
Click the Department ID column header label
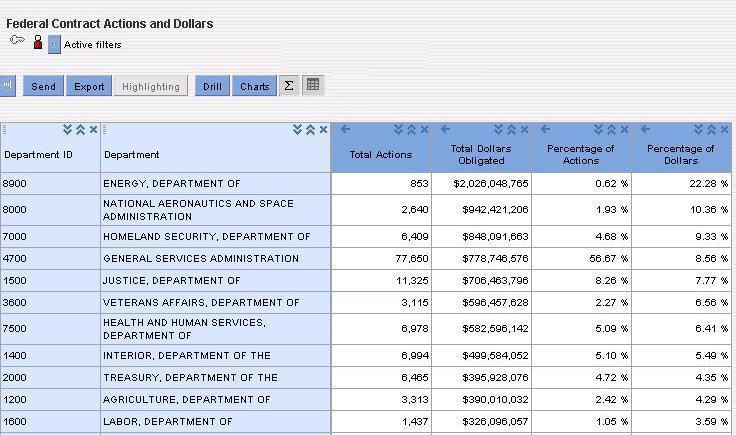point(38,154)
